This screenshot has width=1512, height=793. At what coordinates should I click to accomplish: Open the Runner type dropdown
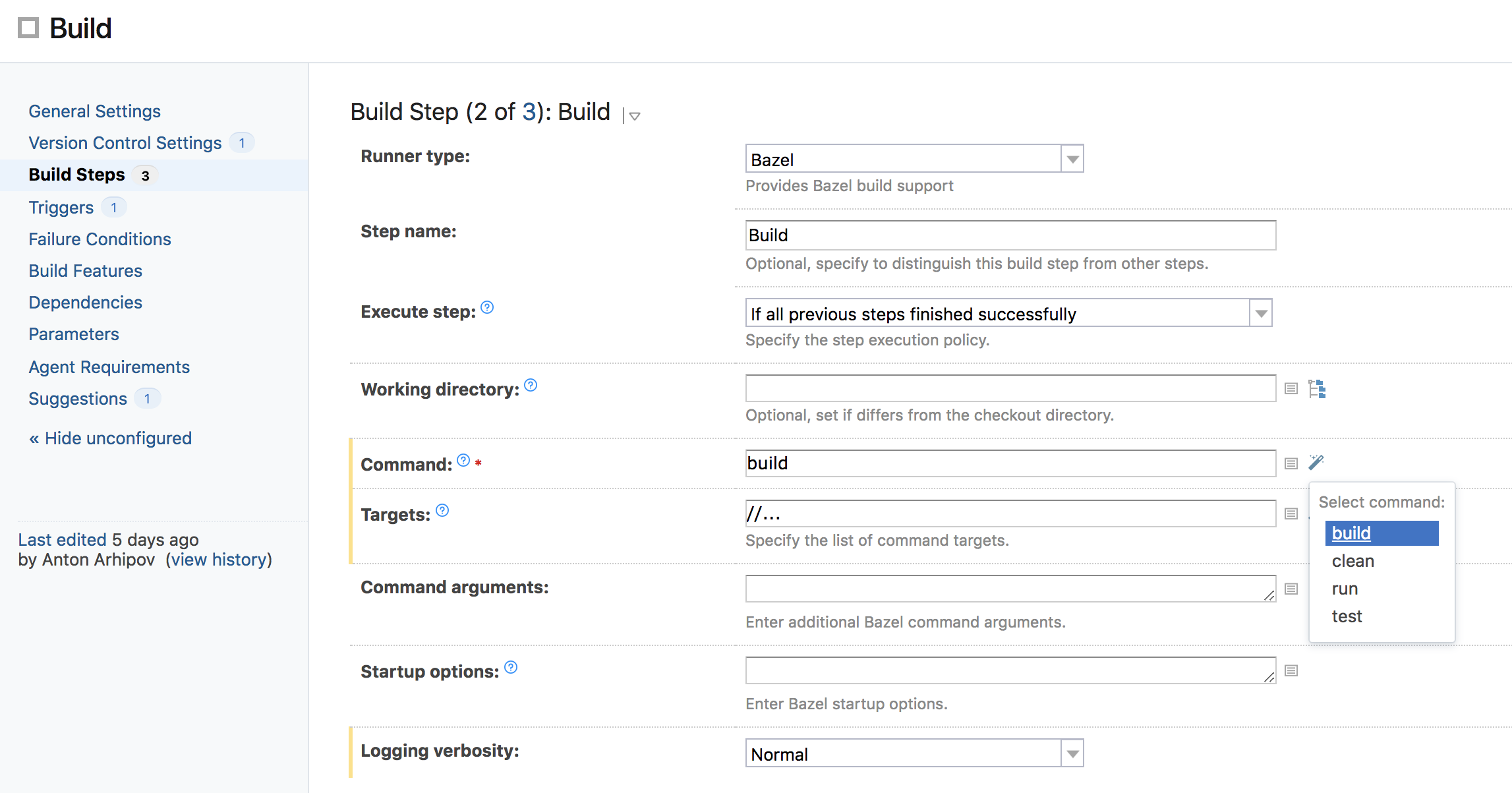point(1072,158)
